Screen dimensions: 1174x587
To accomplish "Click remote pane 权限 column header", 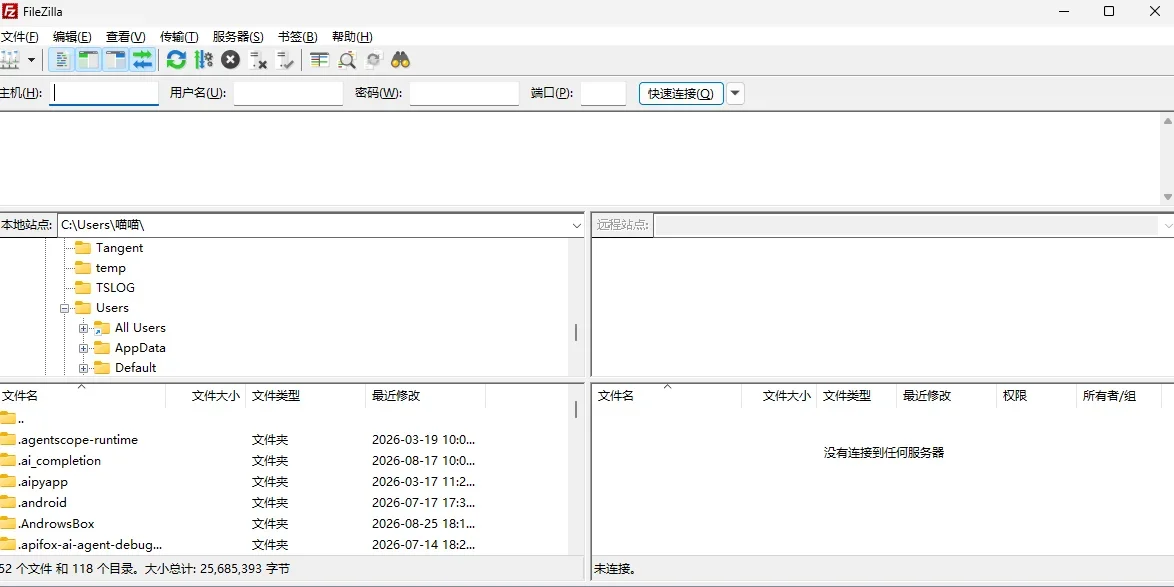I will (x=1037, y=396).
